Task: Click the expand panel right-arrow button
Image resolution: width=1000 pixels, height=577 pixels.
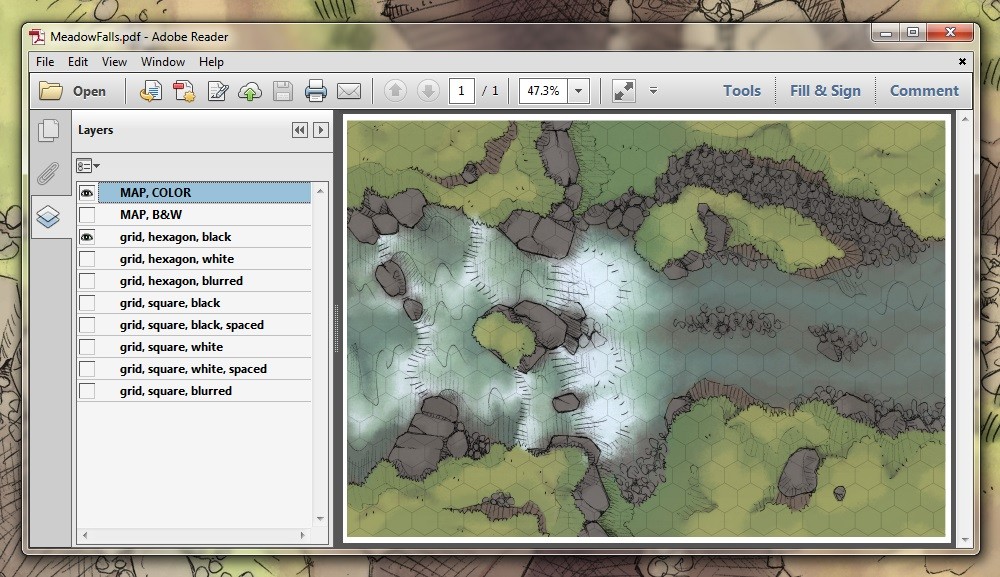Action: coord(321,130)
